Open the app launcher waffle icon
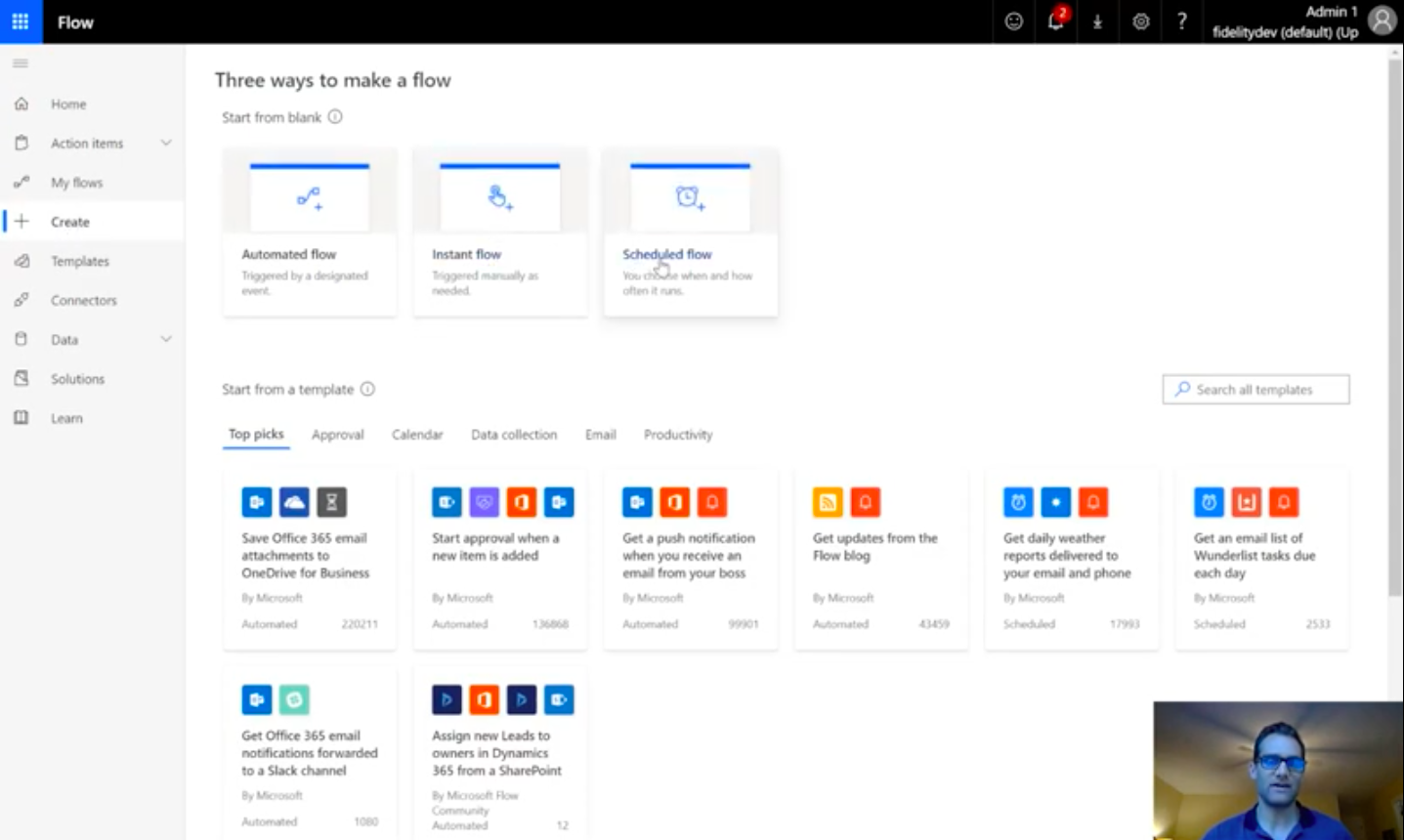The width and height of the screenshot is (1404, 840). pyautogui.click(x=21, y=21)
